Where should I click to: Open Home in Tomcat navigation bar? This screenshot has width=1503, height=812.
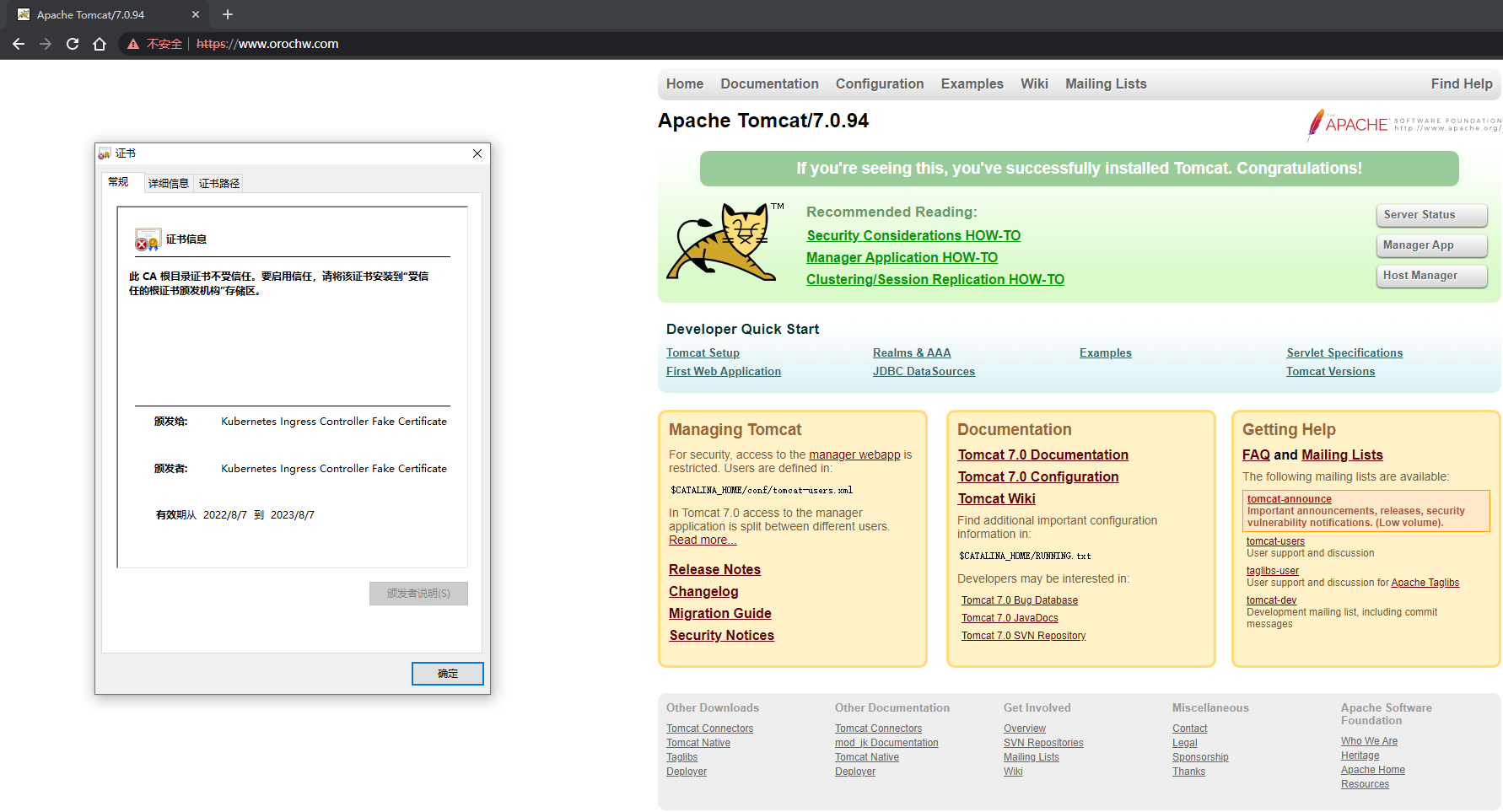[685, 83]
